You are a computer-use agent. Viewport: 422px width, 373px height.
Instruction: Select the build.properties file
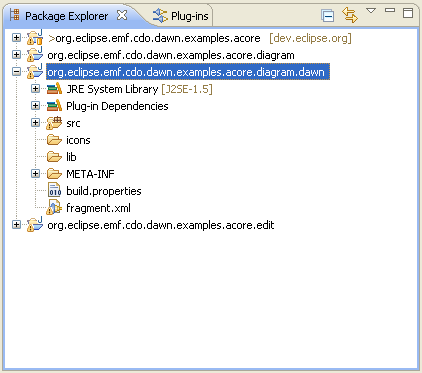(x=104, y=192)
